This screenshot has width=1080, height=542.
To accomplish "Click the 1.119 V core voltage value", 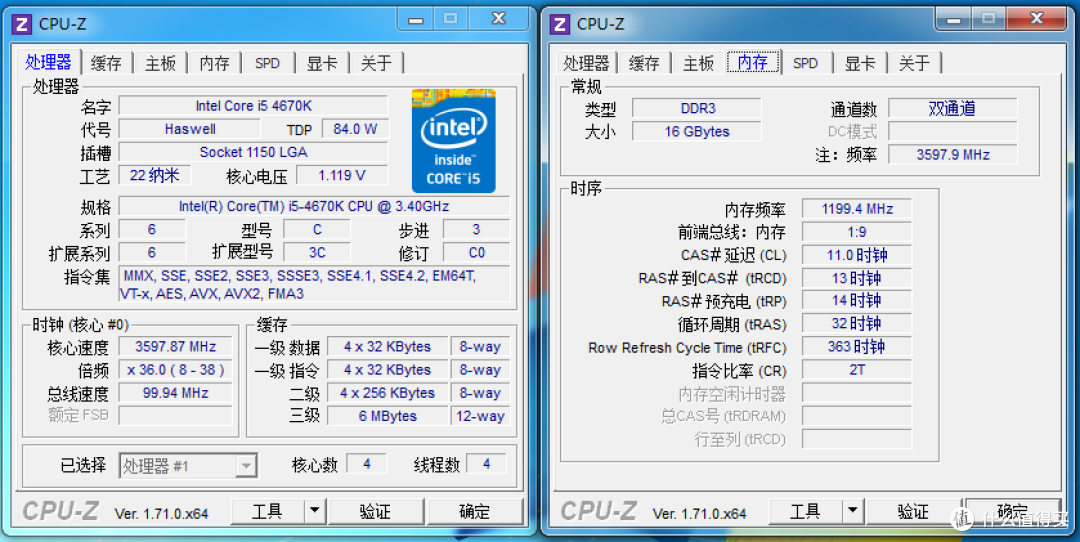I will [342, 176].
